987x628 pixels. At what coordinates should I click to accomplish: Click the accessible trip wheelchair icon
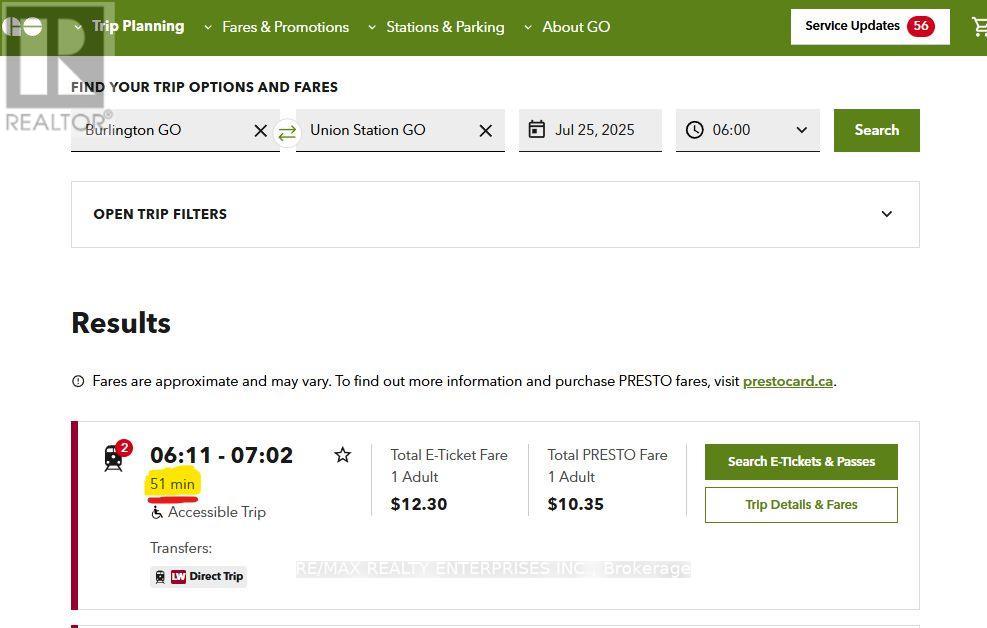157,513
